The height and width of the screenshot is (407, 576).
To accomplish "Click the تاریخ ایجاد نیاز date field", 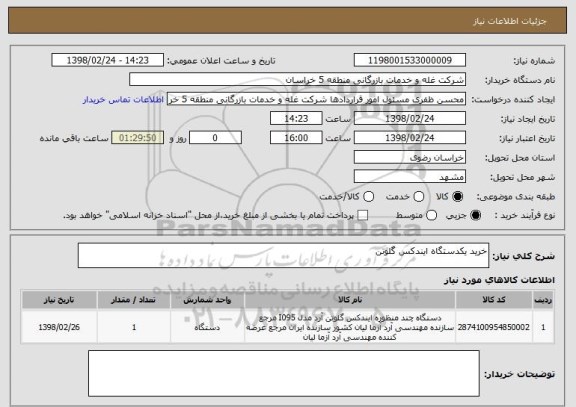I will [x=410, y=119].
